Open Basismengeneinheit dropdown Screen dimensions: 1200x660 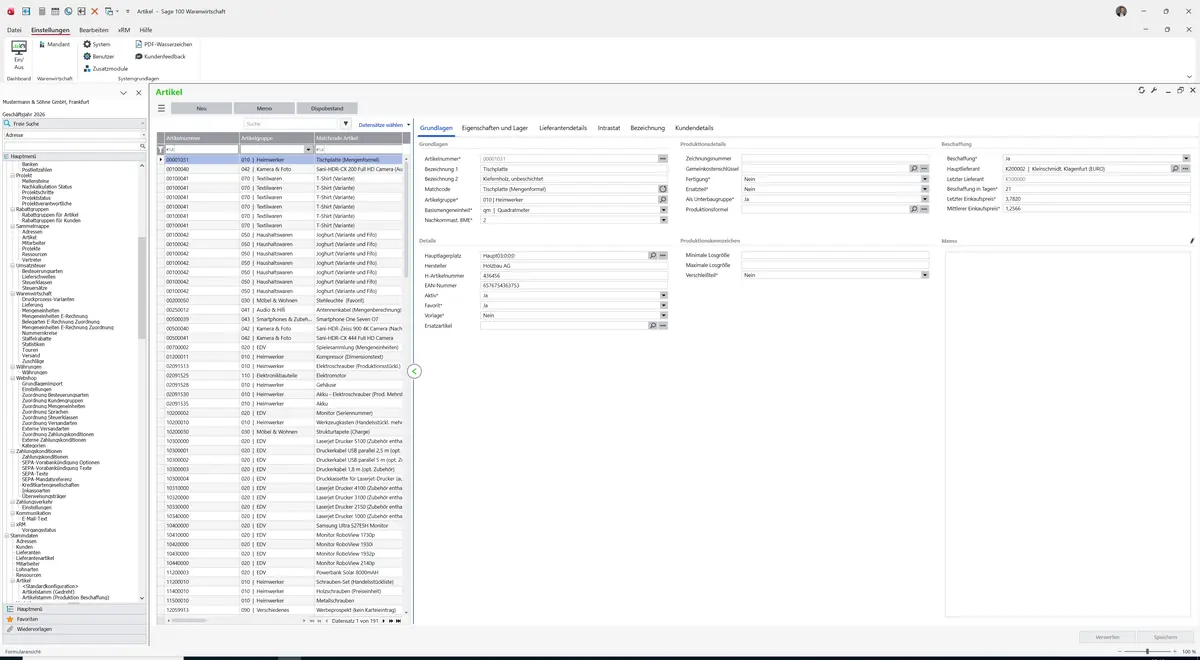click(x=663, y=209)
